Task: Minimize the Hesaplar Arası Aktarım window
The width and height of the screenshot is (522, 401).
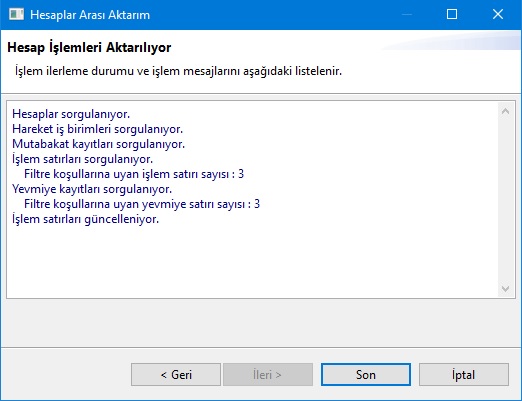Action: (407, 14)
